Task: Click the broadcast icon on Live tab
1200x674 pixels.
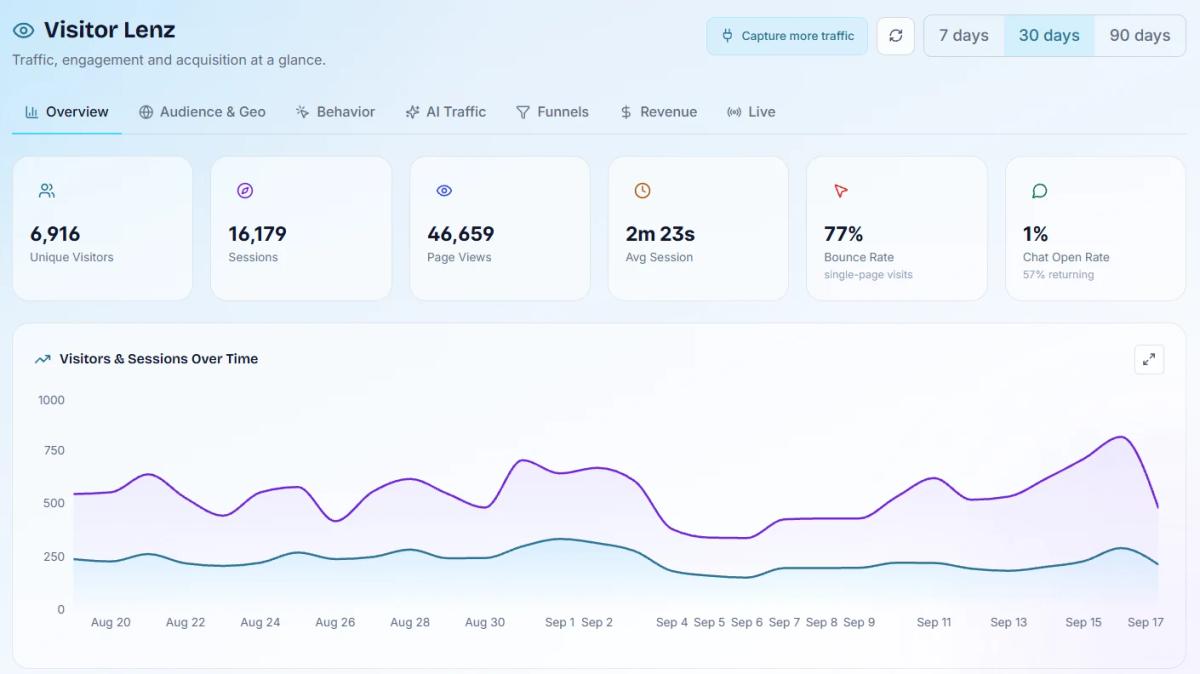Action: [734, 112]
